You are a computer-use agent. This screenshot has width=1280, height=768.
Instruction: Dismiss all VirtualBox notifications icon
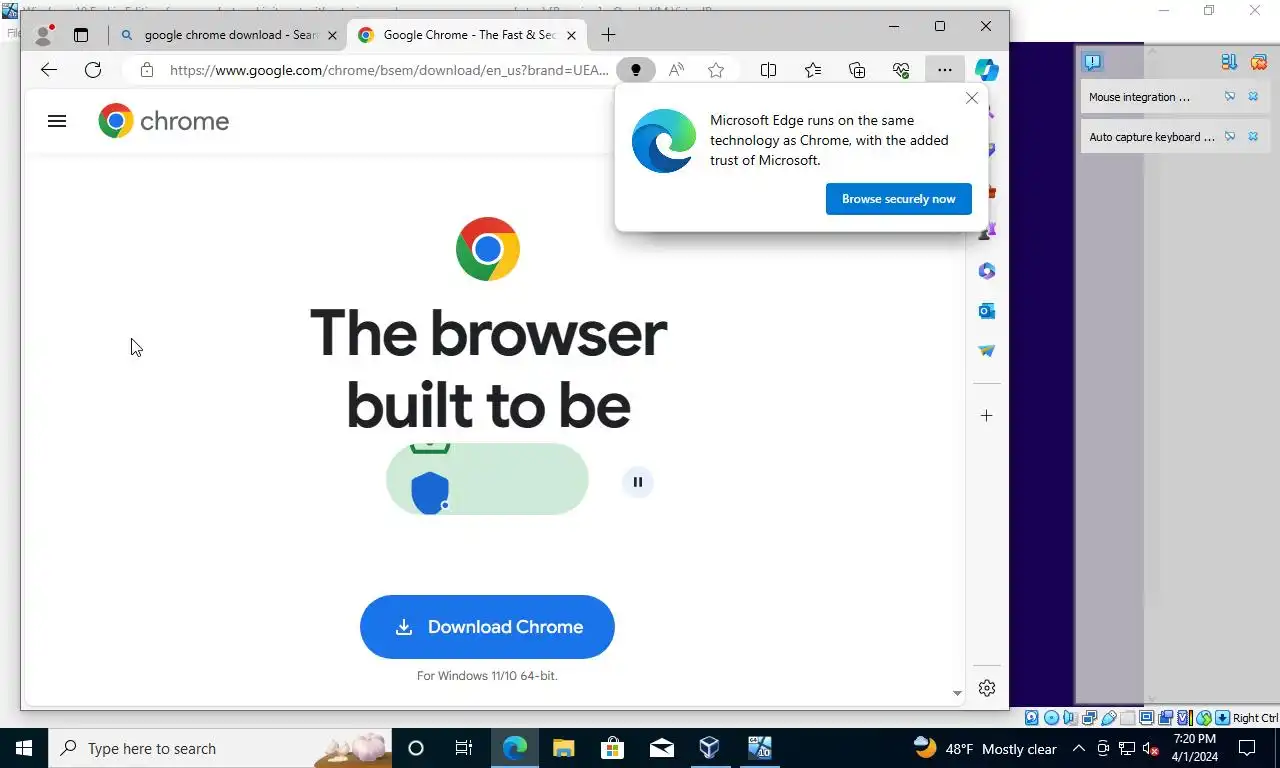(1258, 62)
